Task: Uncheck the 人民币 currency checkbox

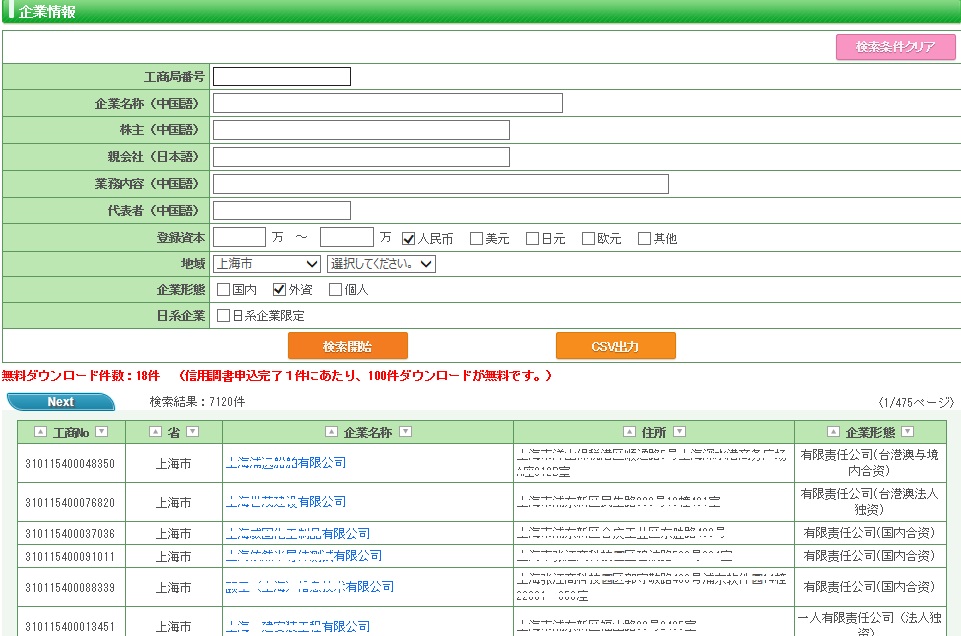Action: pyautogui.click(x=409, y=238)
